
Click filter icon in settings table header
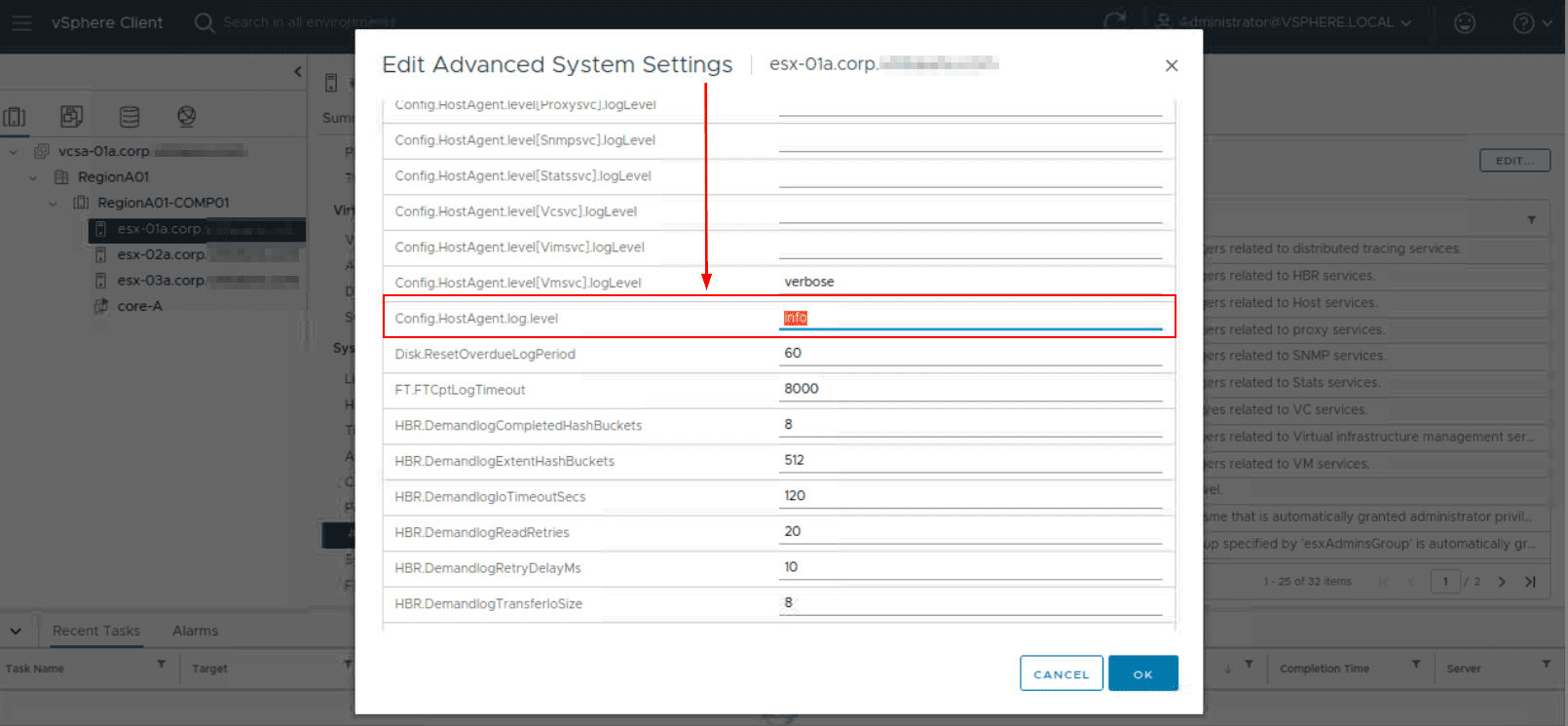coord(1531,220)
